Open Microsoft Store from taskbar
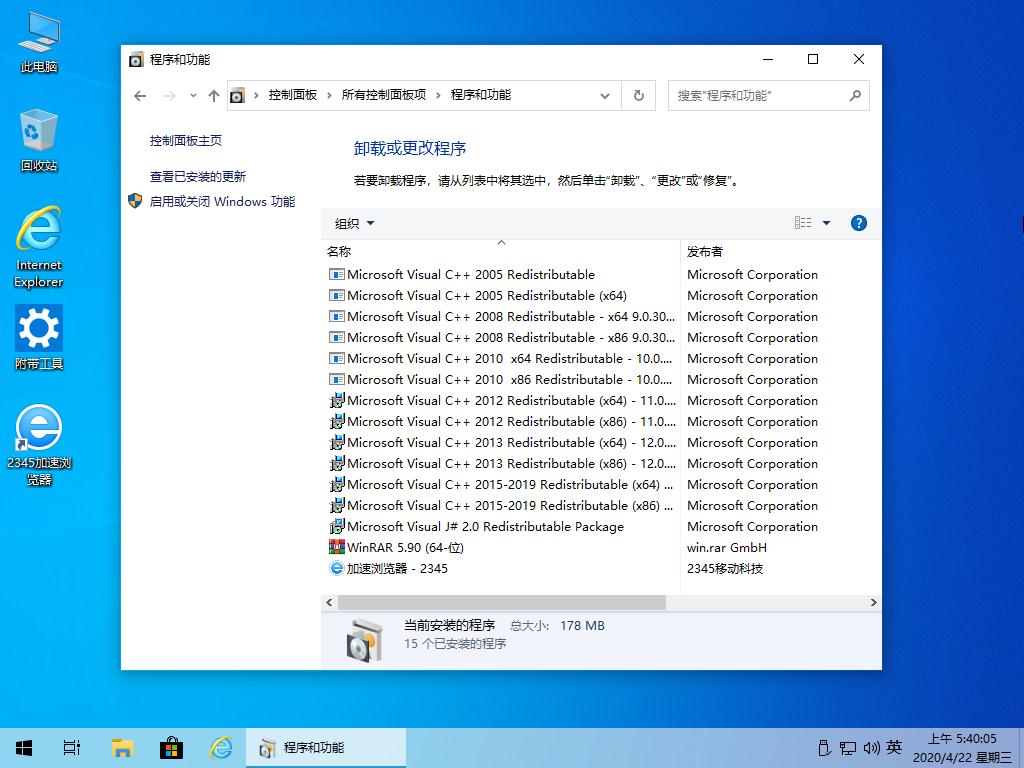The image size is (1024, 768). pos(171,748)
